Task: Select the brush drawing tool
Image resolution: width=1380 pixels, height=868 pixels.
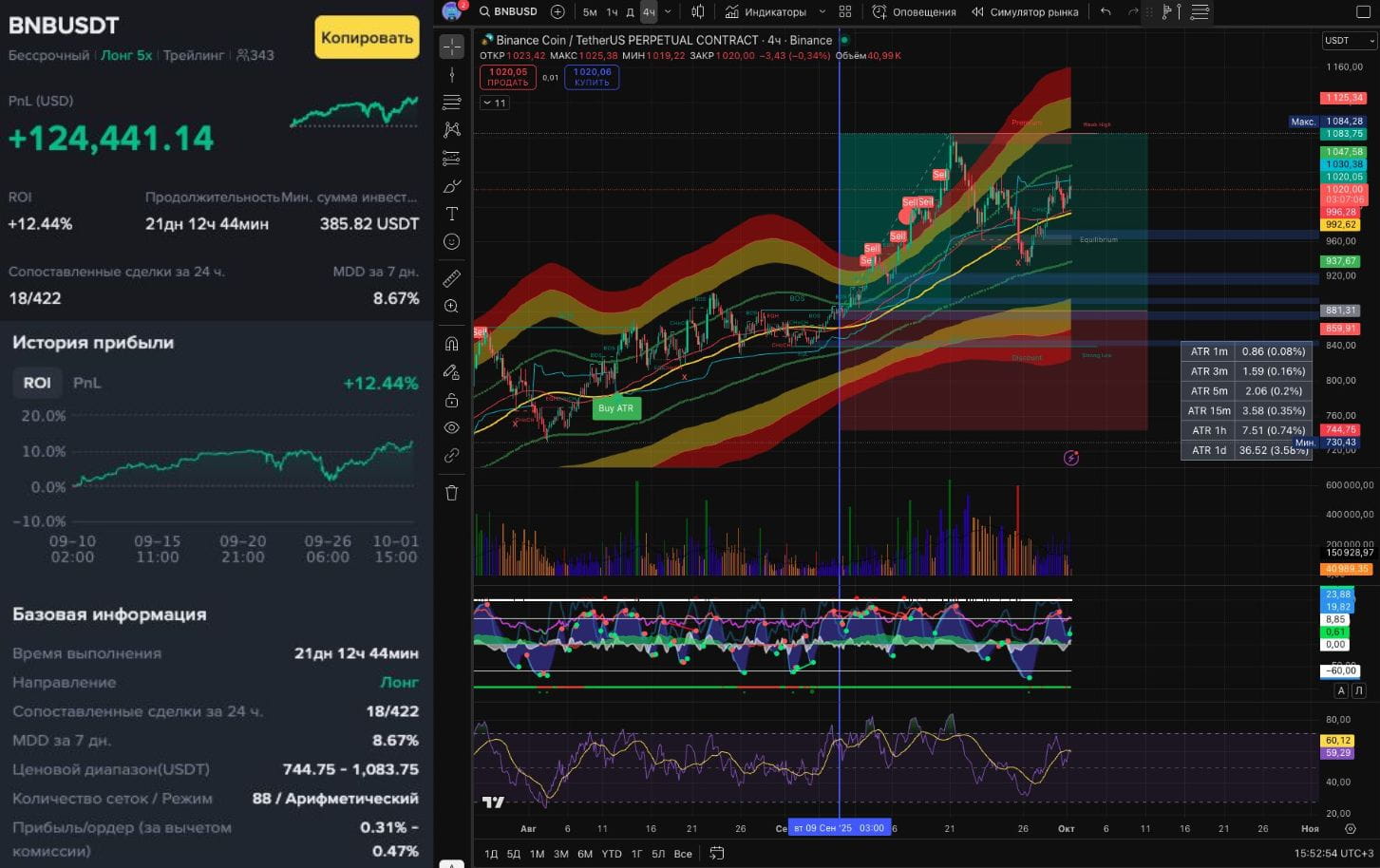Action: tap(452, 186)
